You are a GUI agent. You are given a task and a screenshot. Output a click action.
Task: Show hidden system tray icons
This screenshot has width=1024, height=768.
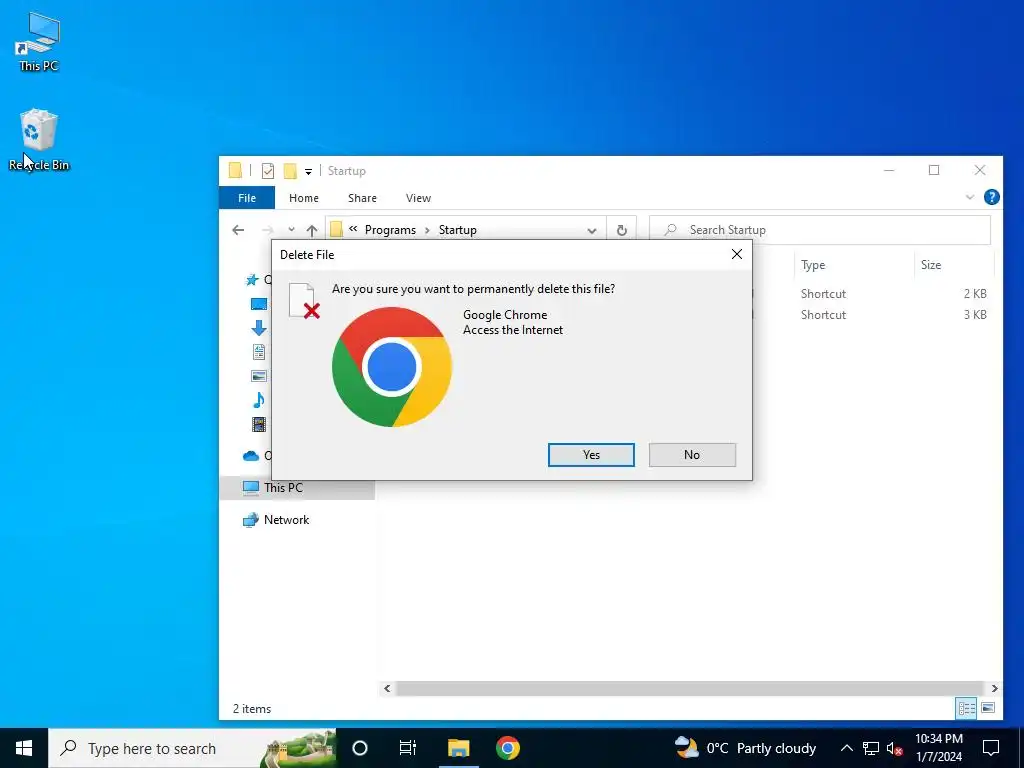[846, 748]
